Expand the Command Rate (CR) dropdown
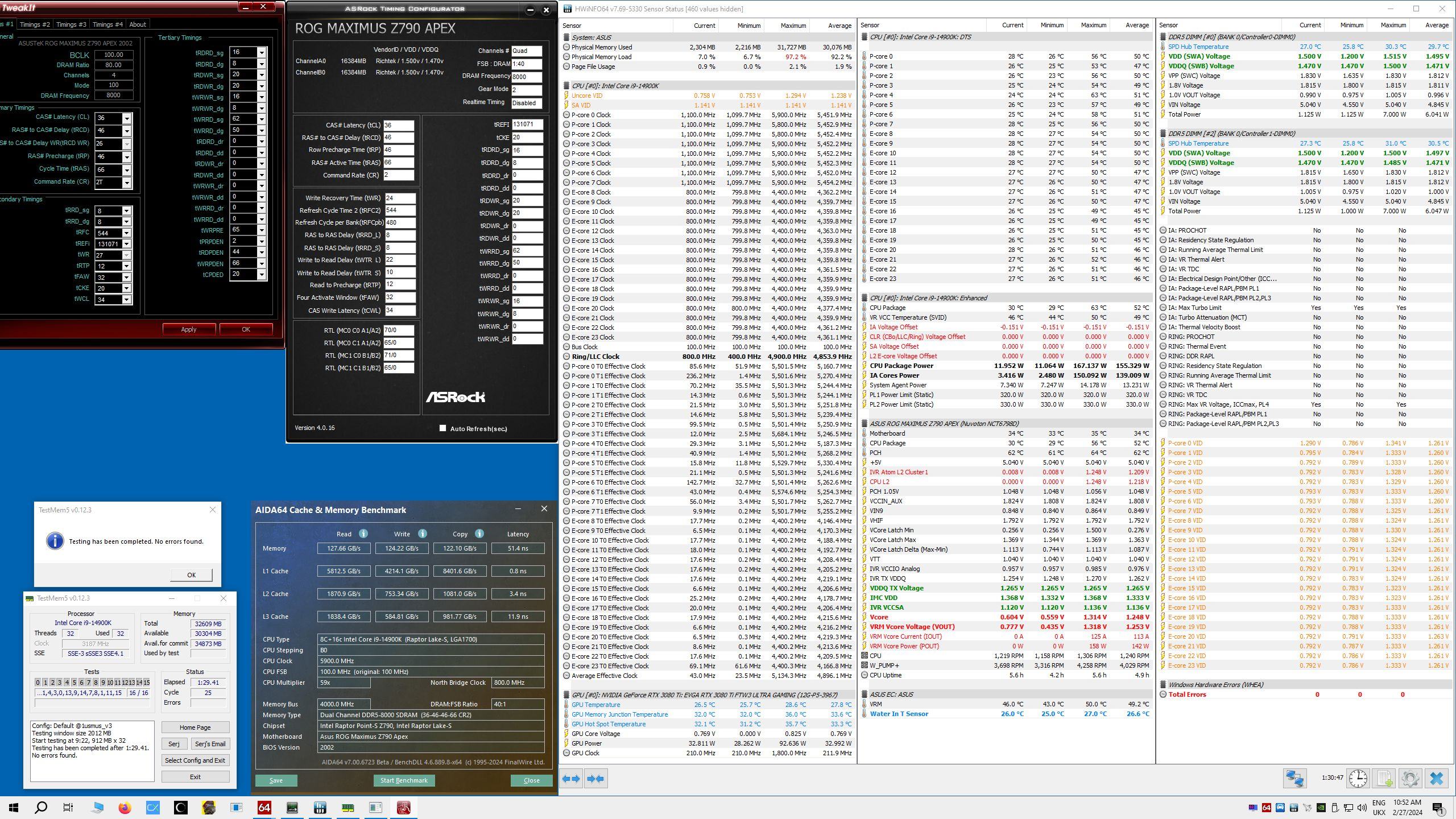Viewport: 1456px width, 819px height. (x=127, y=183)
